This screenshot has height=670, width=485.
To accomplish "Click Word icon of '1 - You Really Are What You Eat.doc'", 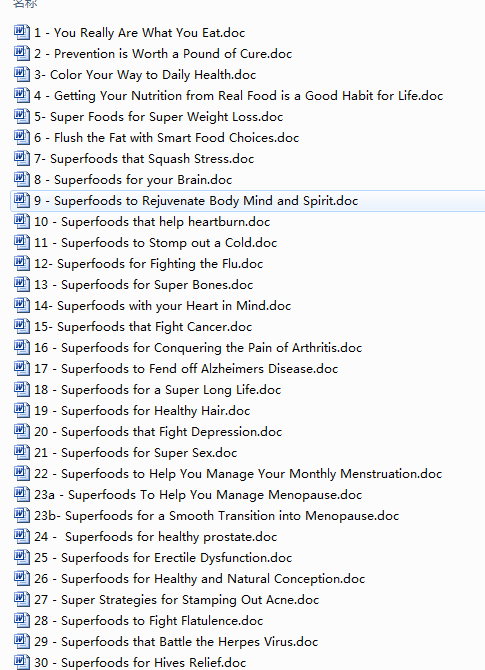I will (22, 32).
